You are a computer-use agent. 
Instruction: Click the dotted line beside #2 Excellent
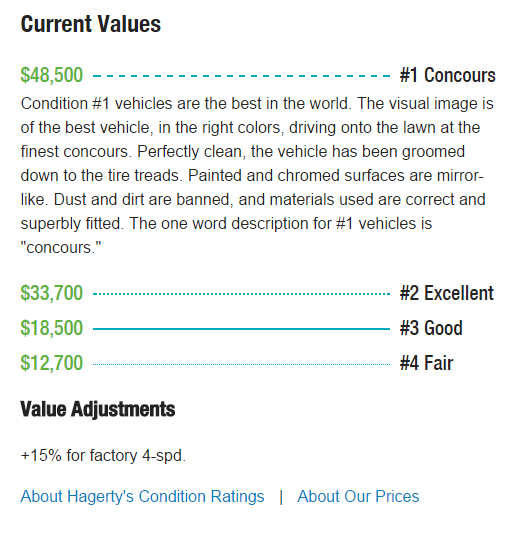242,294
